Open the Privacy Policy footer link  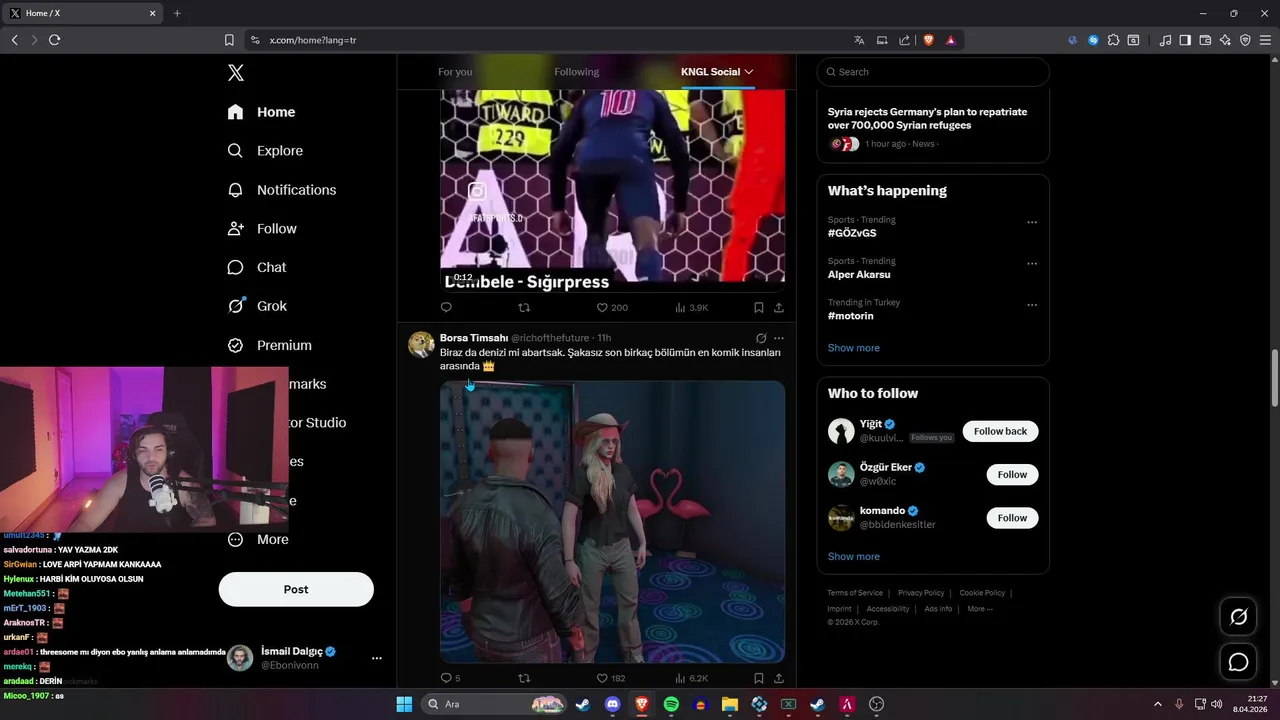point(921,593)
